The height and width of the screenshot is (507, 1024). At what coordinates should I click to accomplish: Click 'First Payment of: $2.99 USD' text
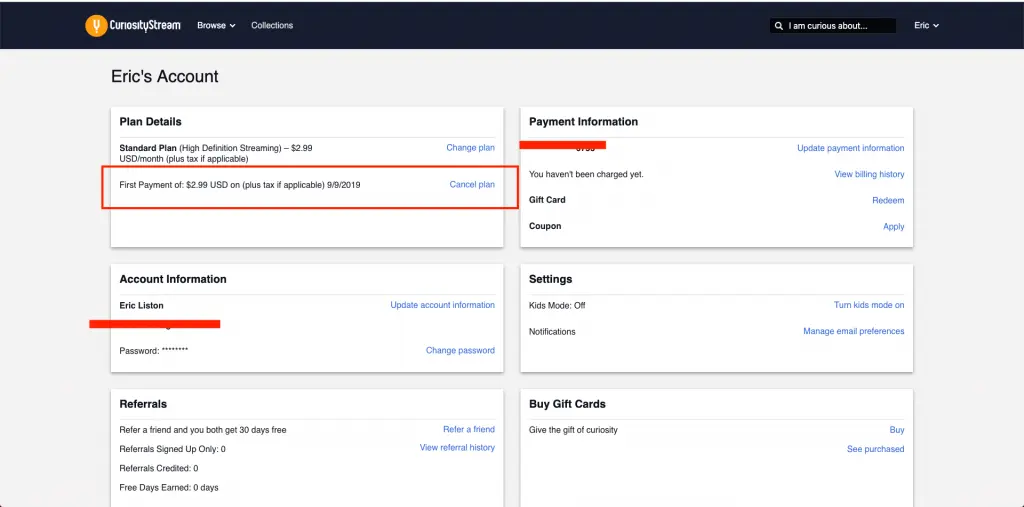pyautogui.click(x=240, y=185)
